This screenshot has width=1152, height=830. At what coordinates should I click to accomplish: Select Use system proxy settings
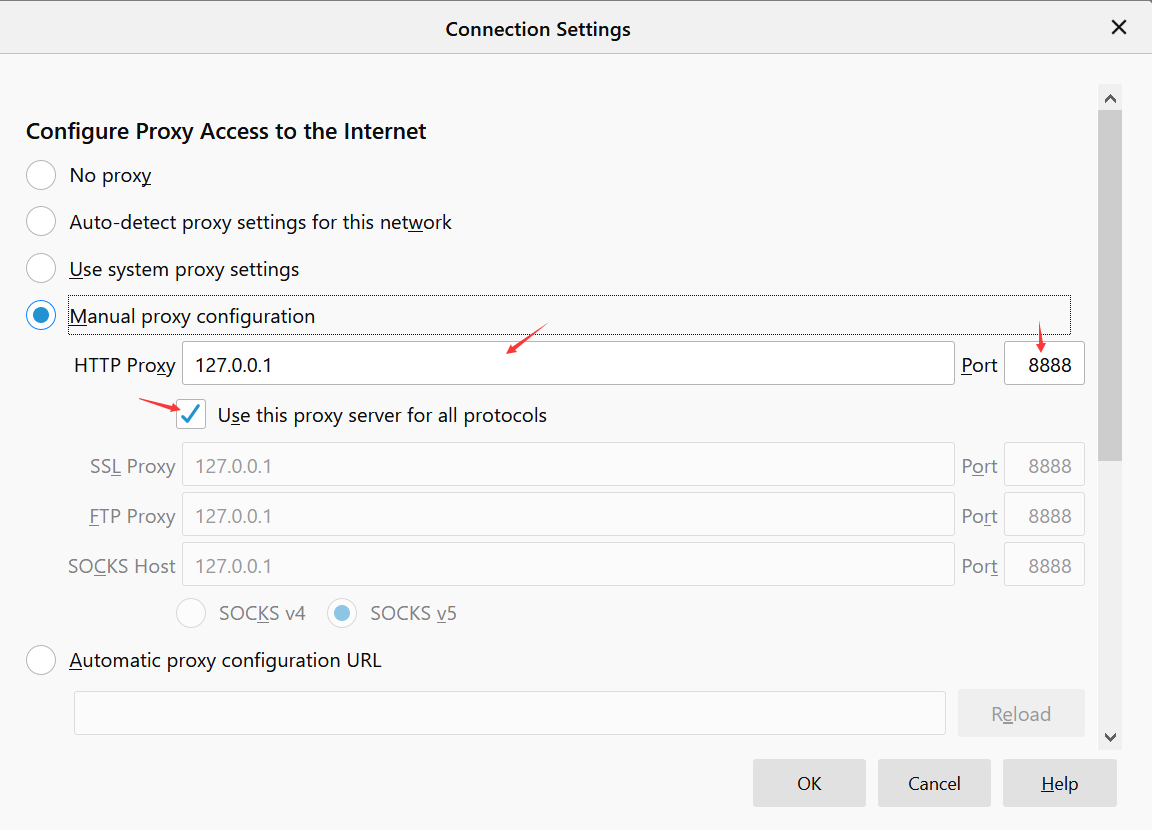(x=41, y=269)
